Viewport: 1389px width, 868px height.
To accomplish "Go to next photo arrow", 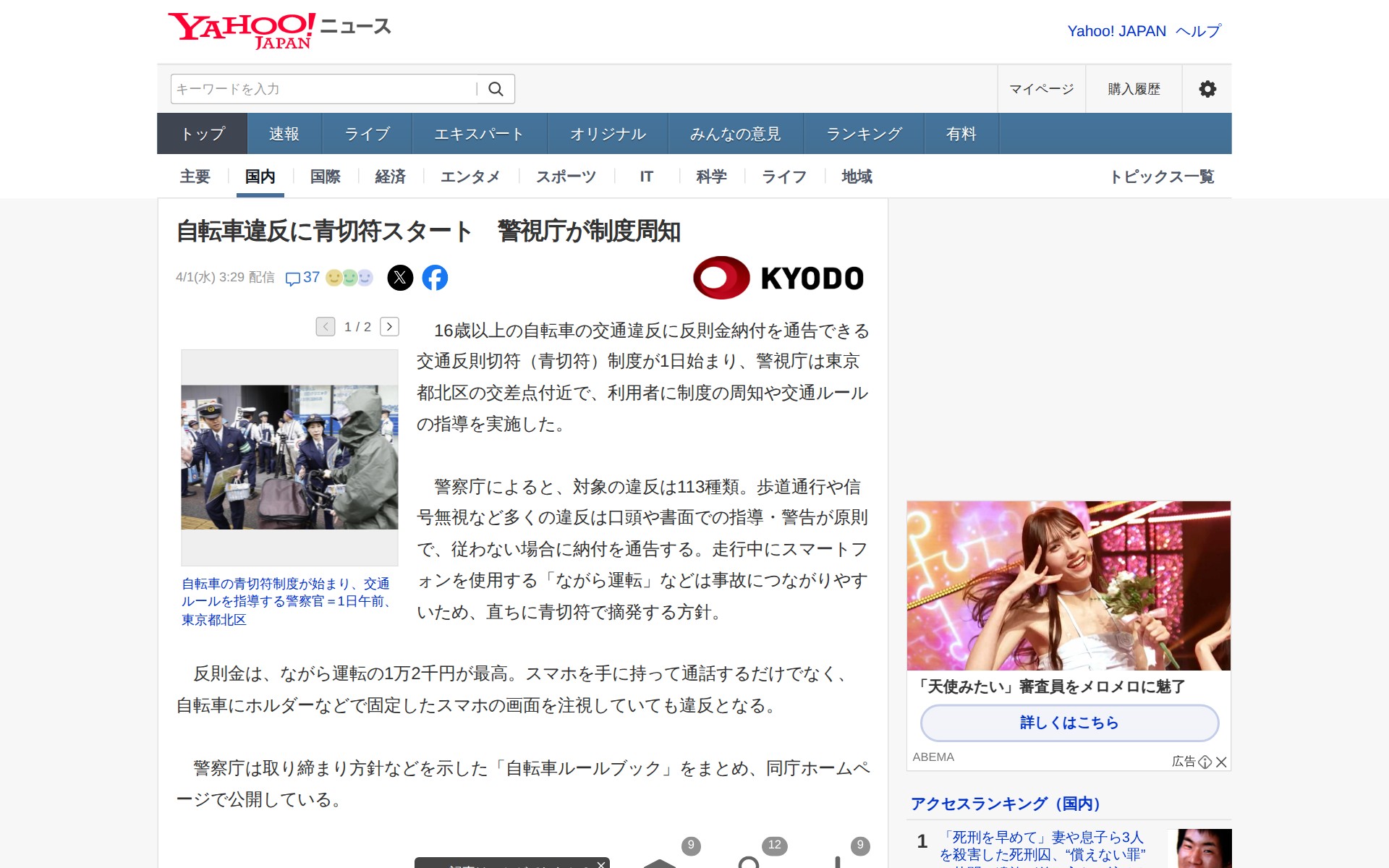I will click(x=389, y=327).
